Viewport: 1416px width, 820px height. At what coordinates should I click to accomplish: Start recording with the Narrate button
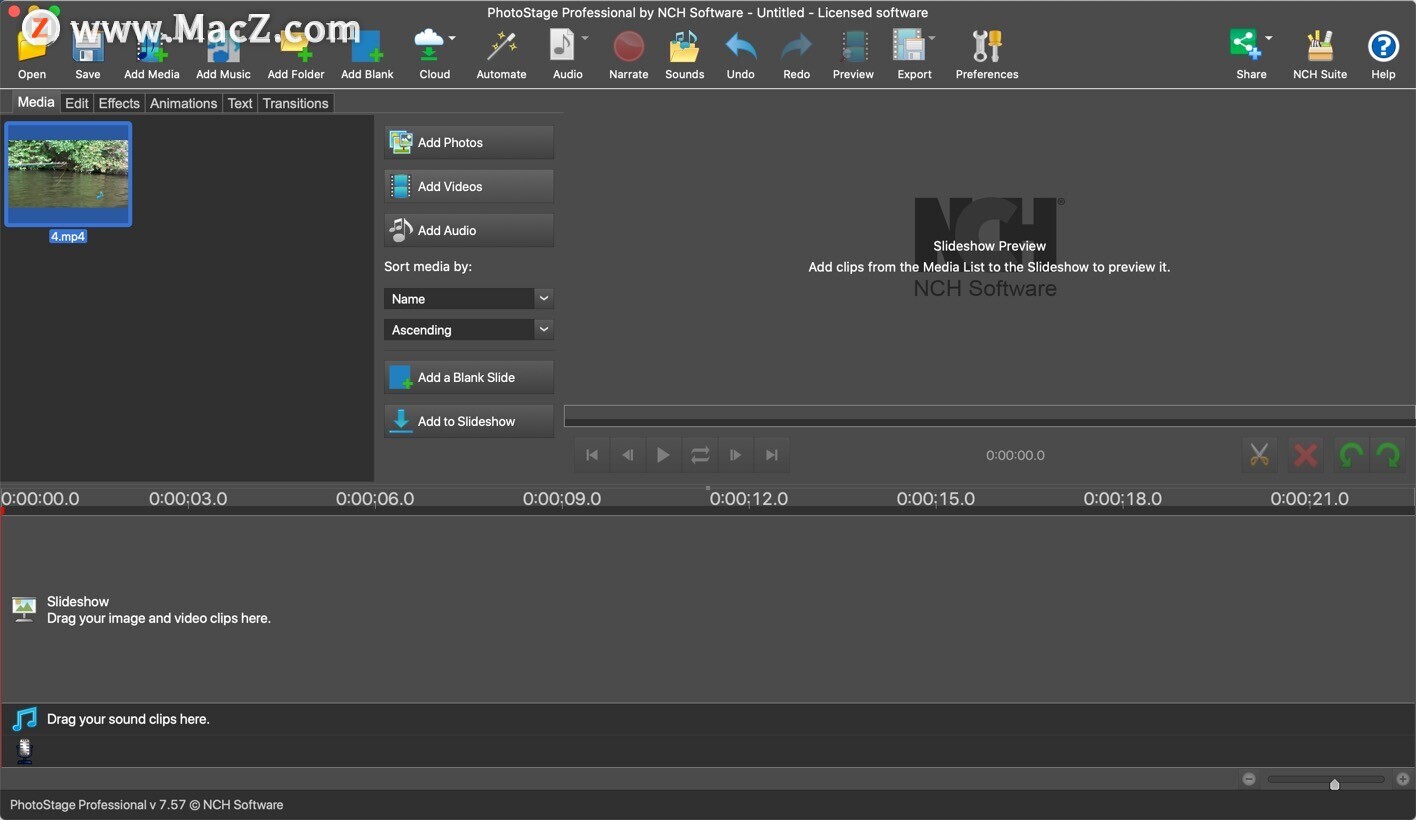tap(629, 54)
